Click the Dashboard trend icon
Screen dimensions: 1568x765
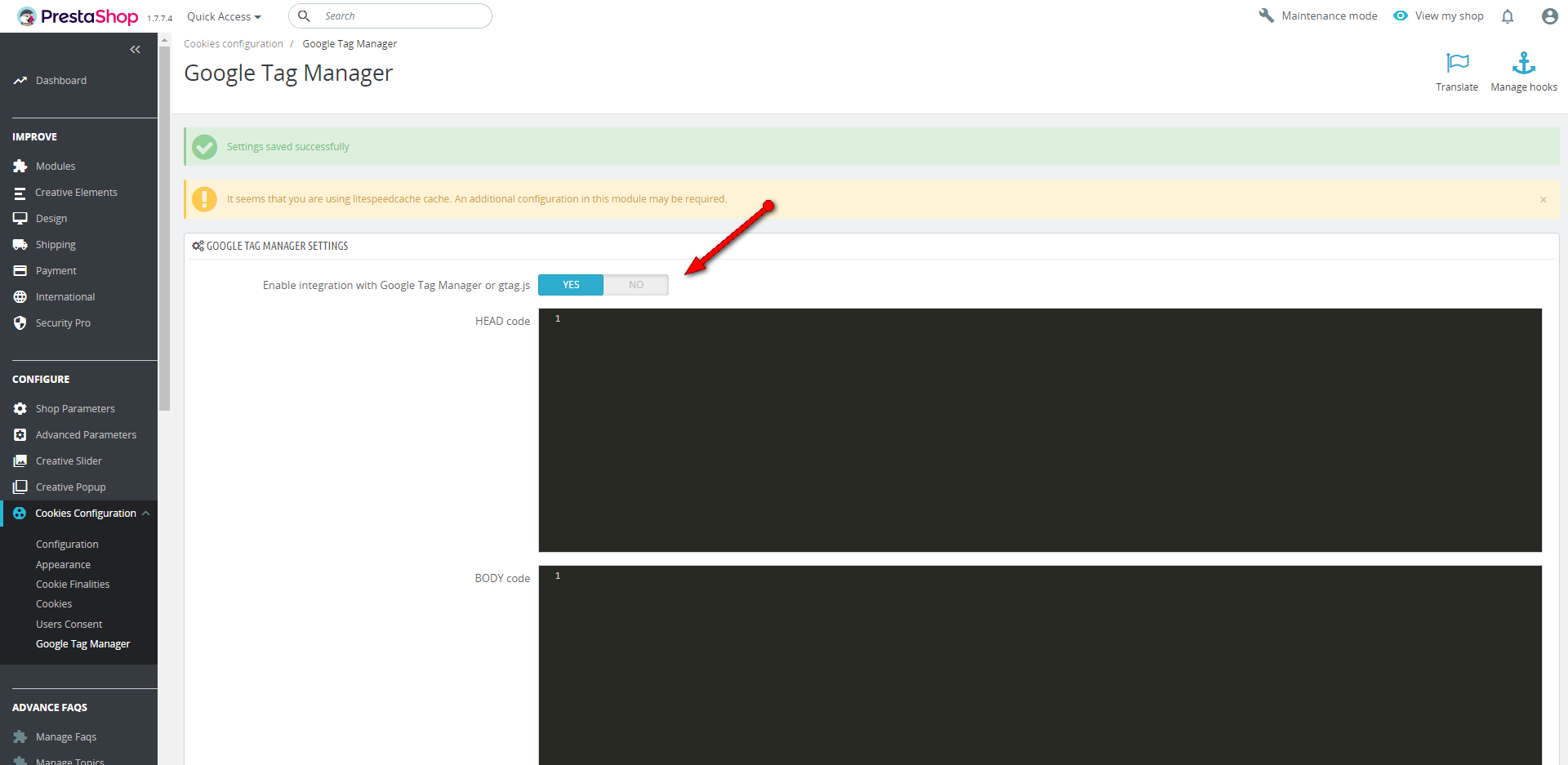(20, 81)
